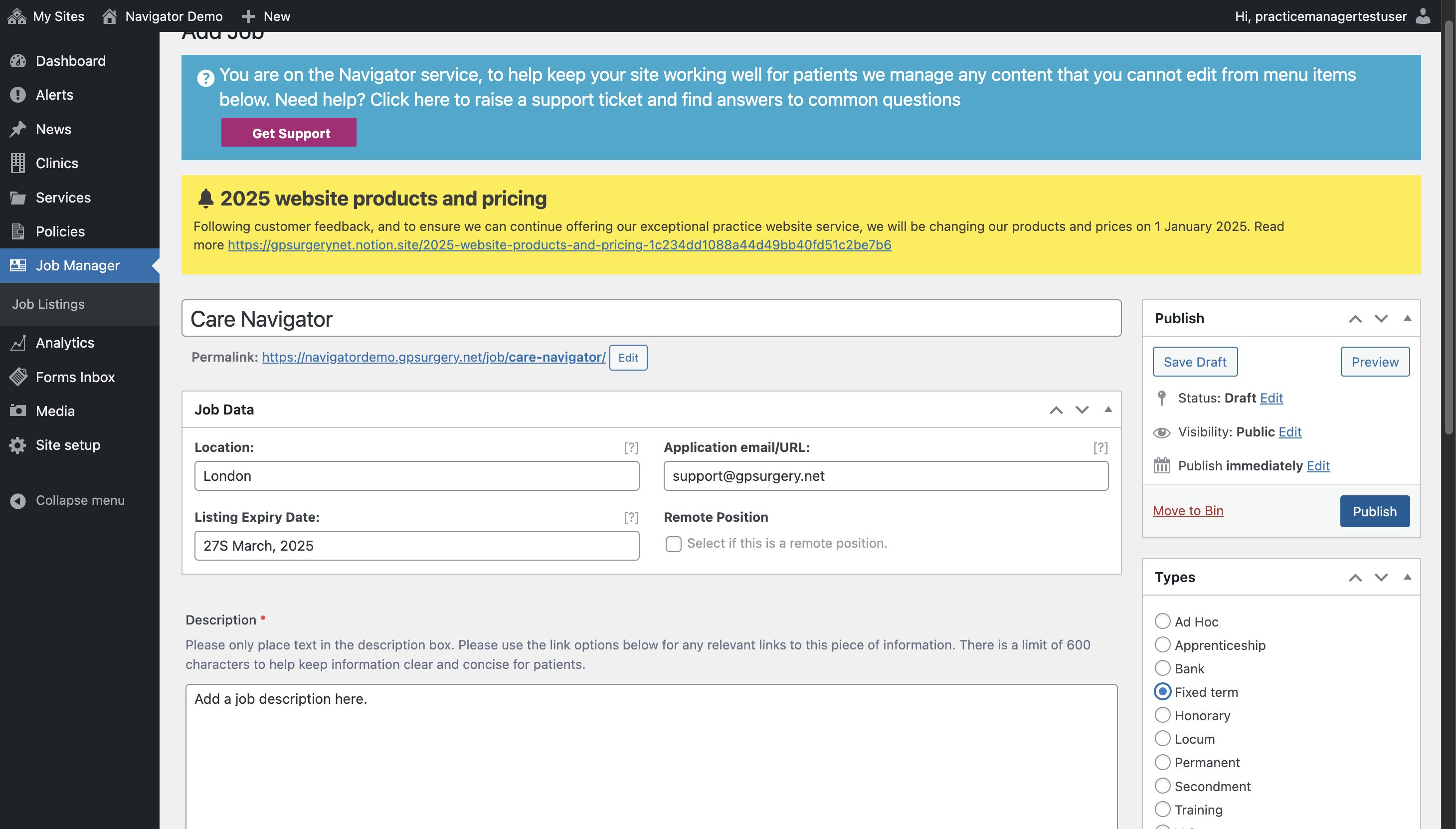Select the Ad Hoc job type
The height and width of the screenshot is (829, 1456).
pyautogui.click(x=1162, y=621)
